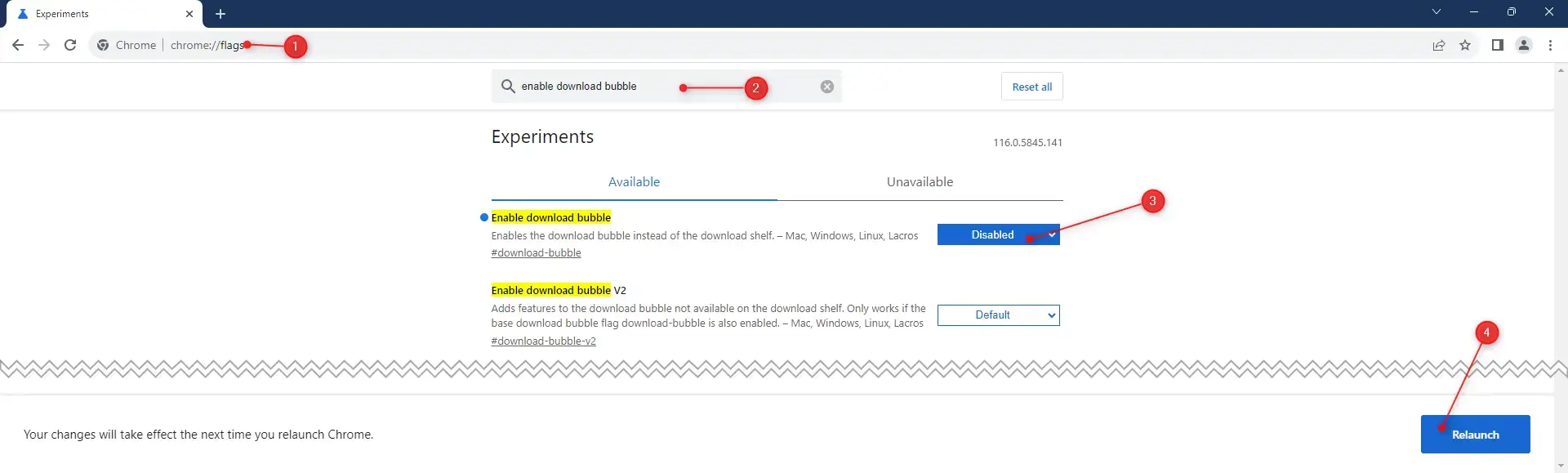Open the Disabled dropdown for download bubble
The image size is (1568, 473).
(x=998, y=234)
